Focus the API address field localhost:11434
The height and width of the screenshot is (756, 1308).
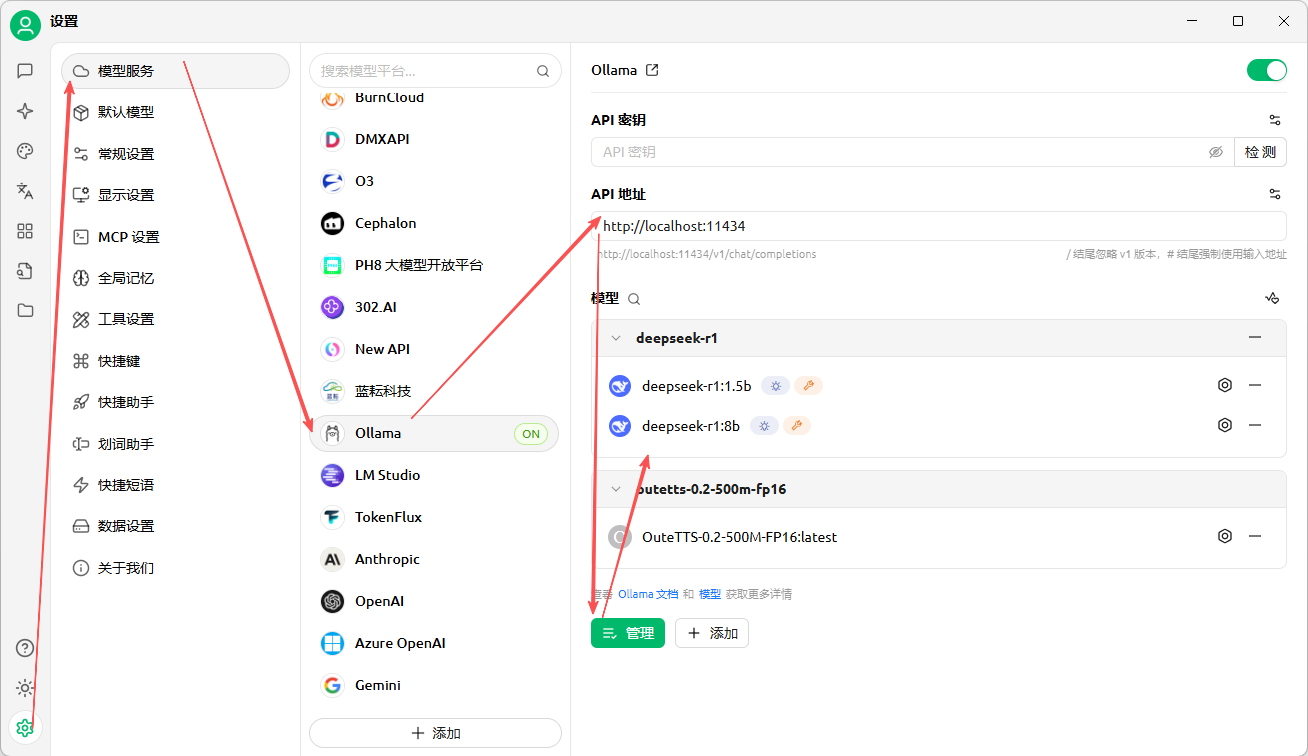coord(939,226)
